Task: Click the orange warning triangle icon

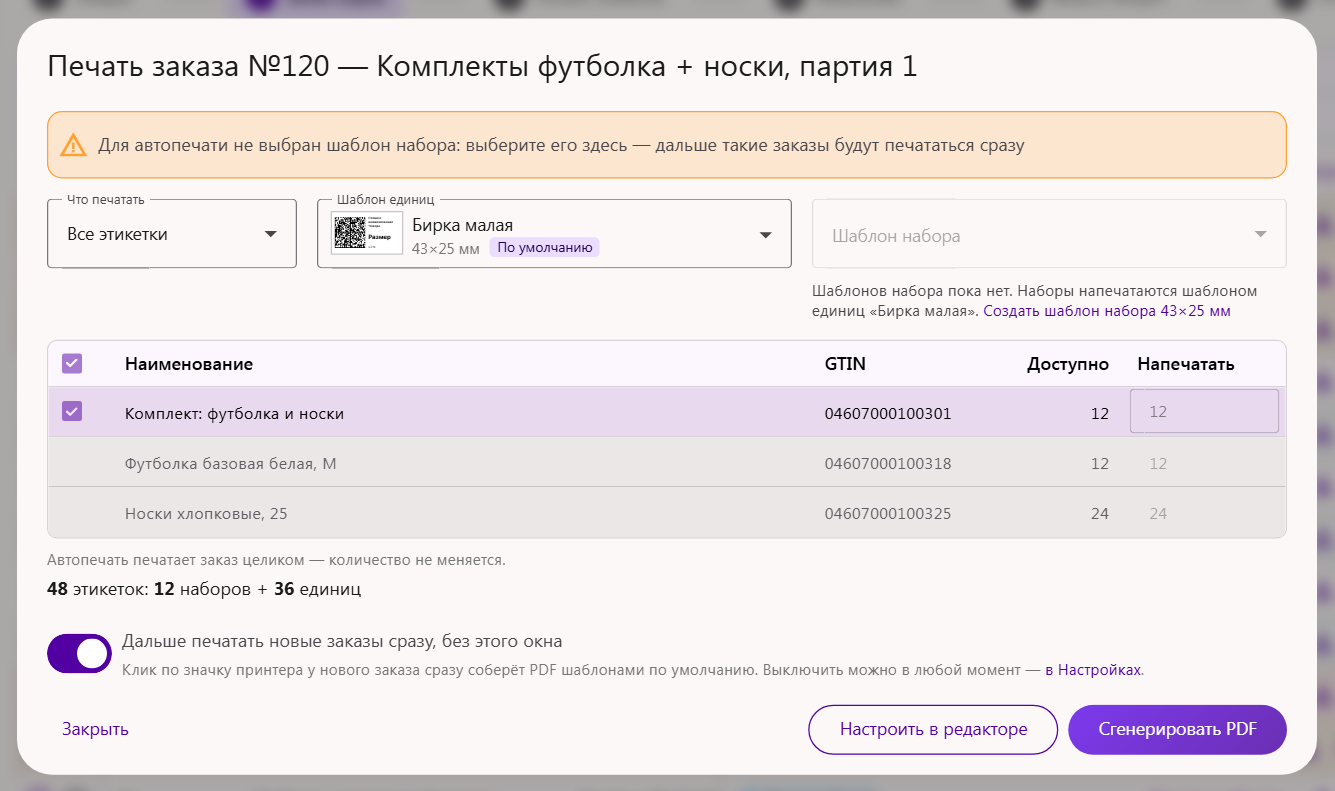Action: tap(73, 145)
